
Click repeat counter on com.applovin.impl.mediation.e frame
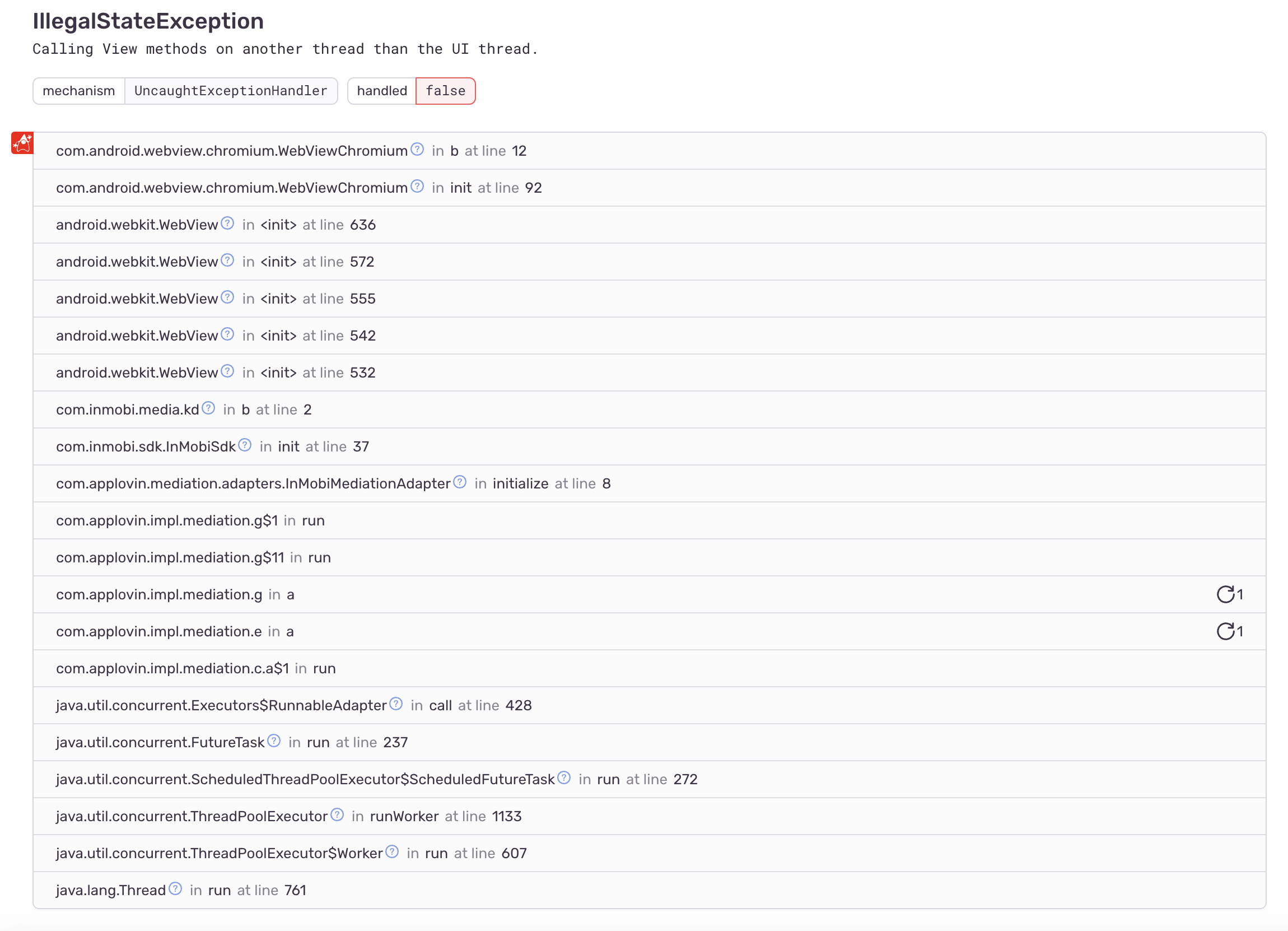point(1229,631)
